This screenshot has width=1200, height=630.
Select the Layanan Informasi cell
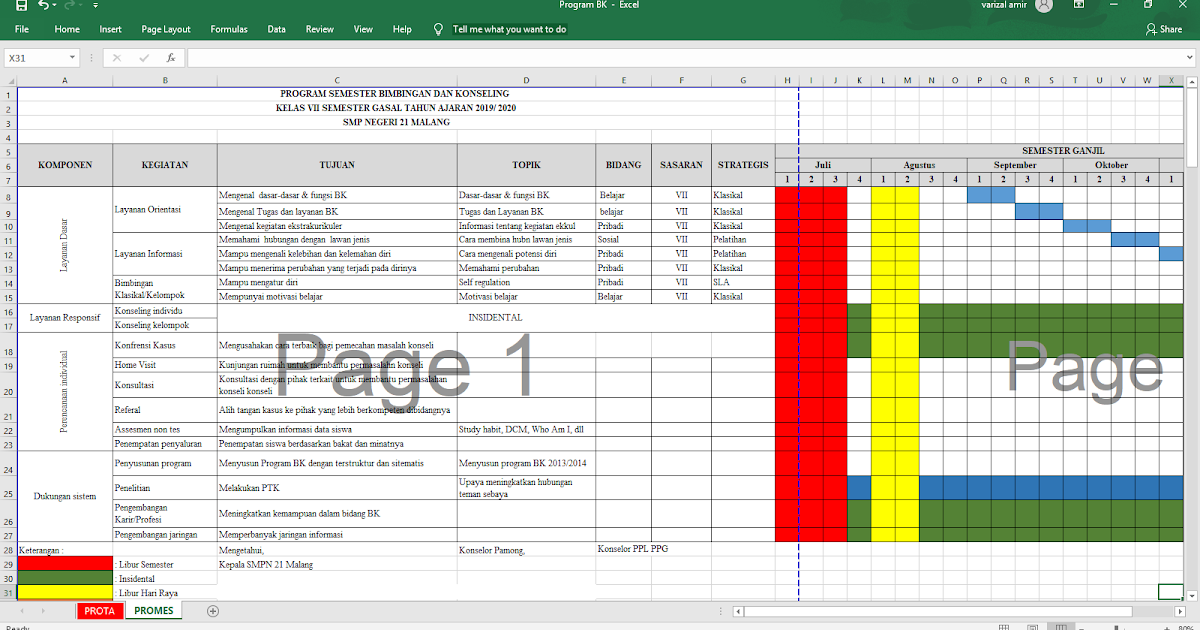(x=165, y=254)
